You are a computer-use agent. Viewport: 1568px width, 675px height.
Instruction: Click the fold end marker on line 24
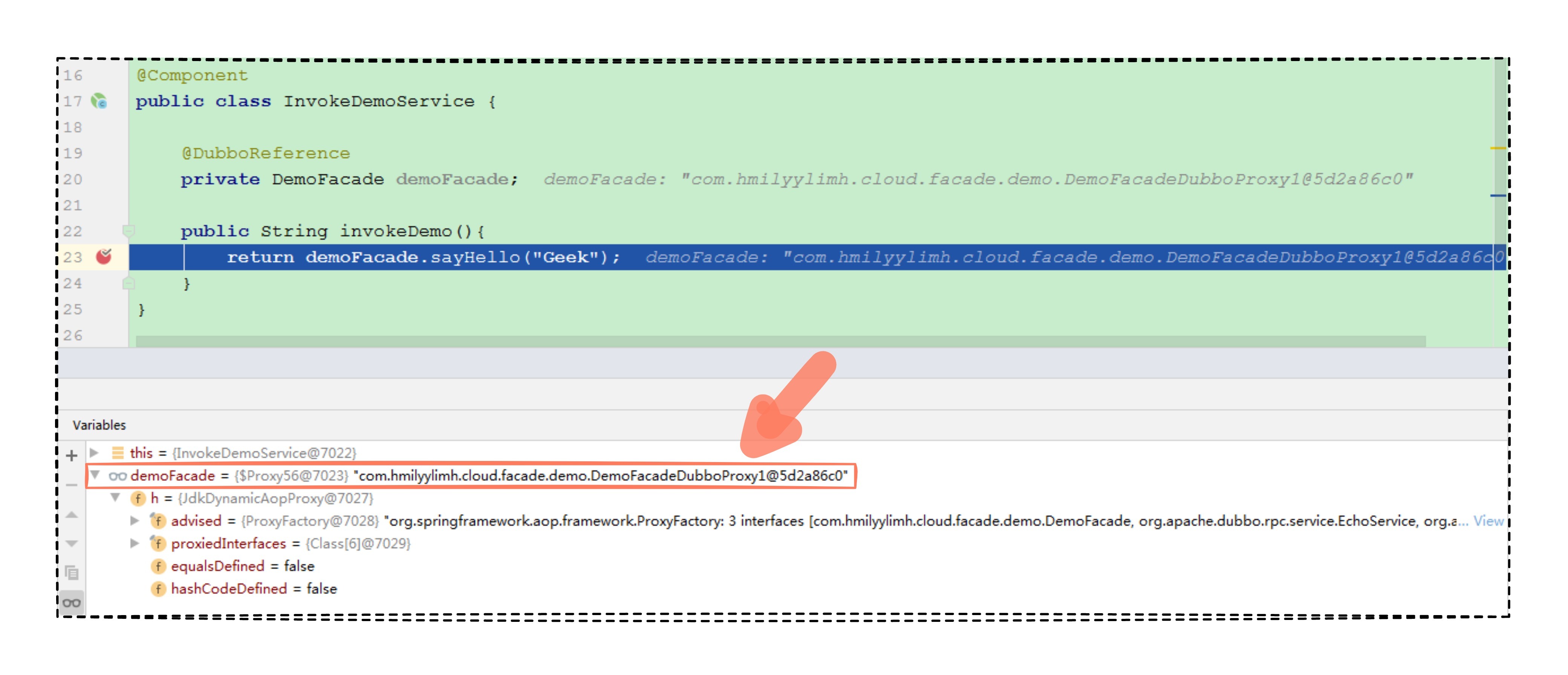click(128, 283)
